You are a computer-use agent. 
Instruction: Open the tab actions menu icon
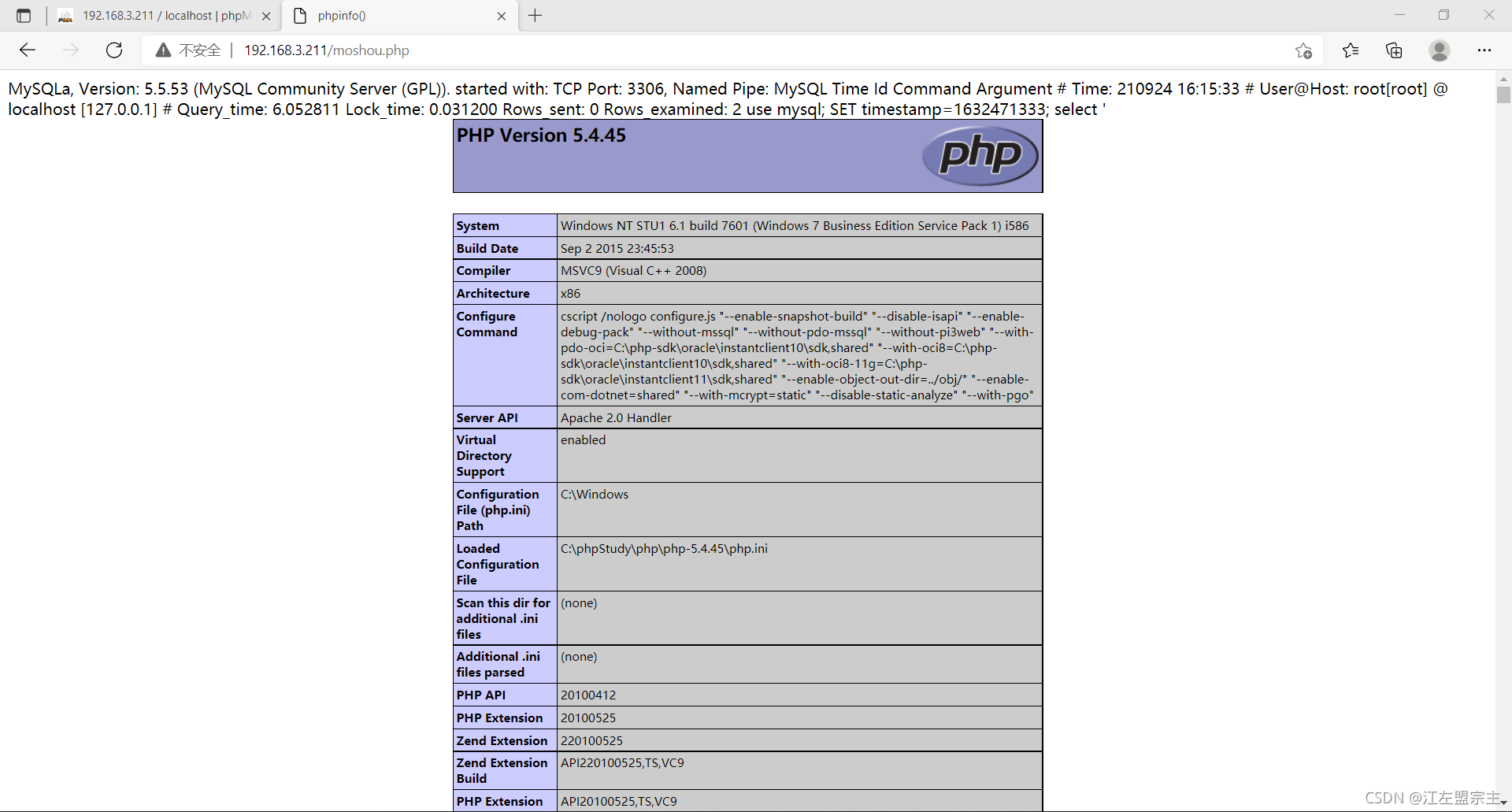click(24, 16)
